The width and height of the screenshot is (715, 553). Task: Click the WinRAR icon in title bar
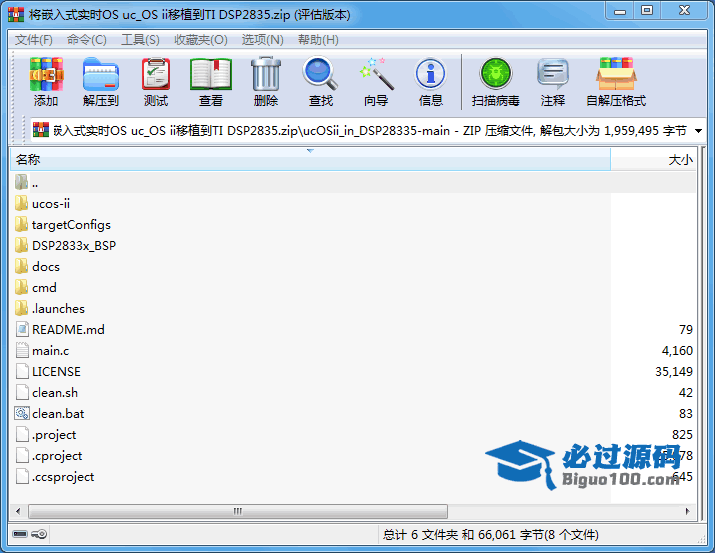(16, 14)
